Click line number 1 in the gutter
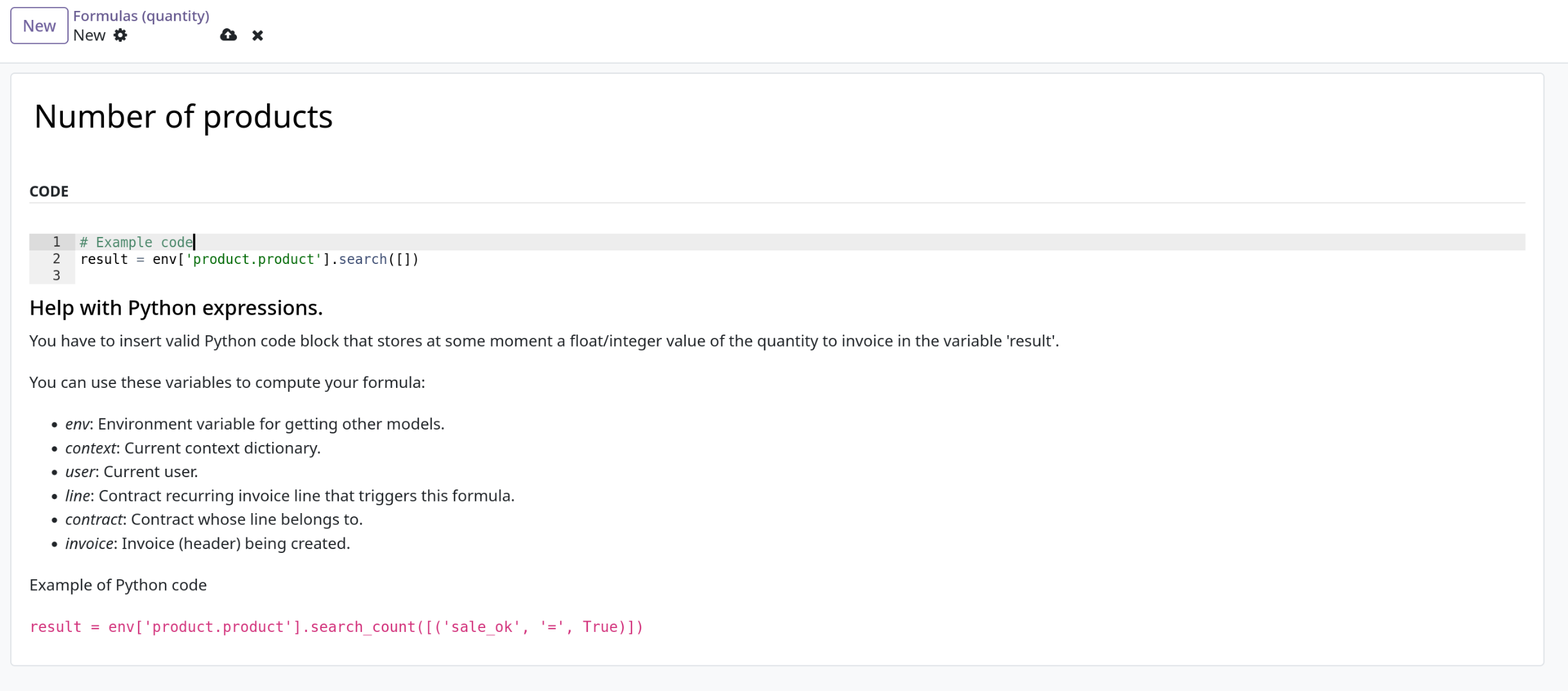This screenshot has width=1568, height=691. coord(56,242)
